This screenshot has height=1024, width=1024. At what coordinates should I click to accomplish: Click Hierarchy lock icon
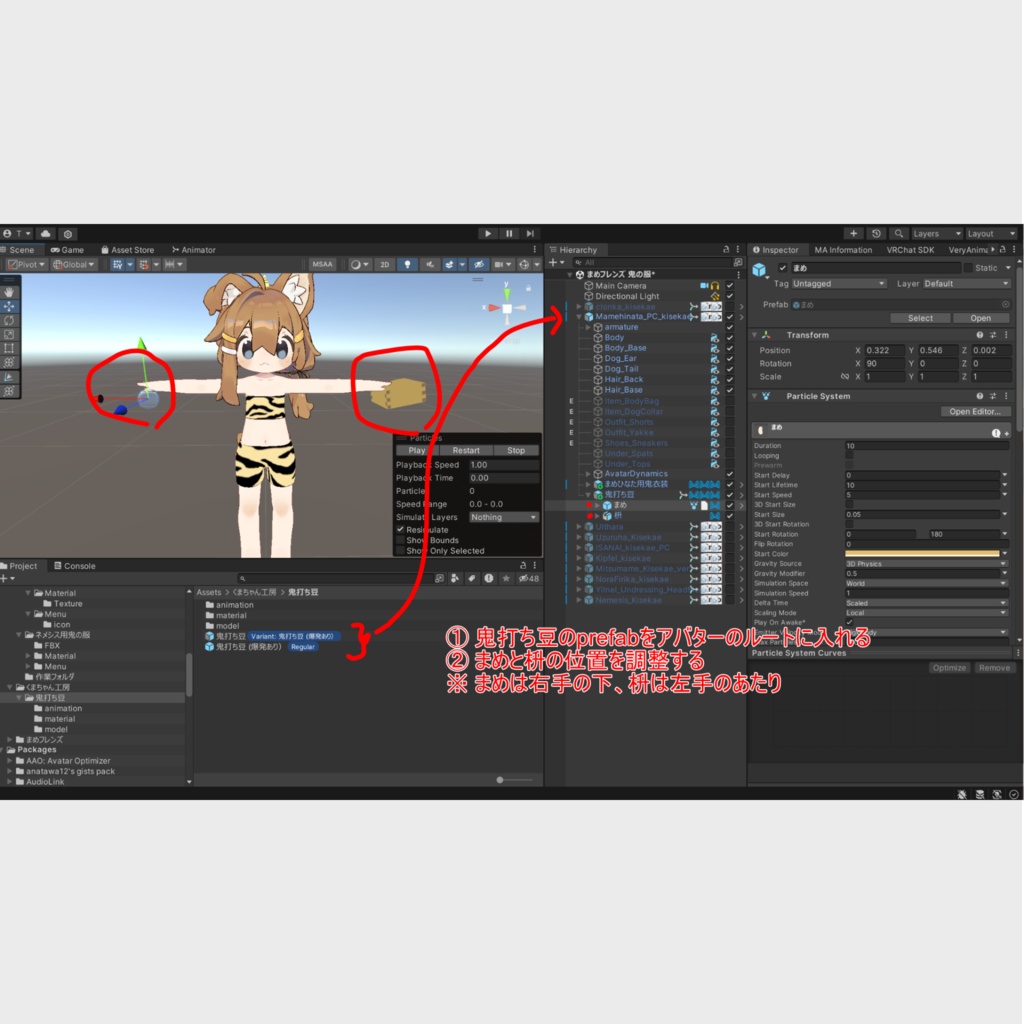click(726, 250)
